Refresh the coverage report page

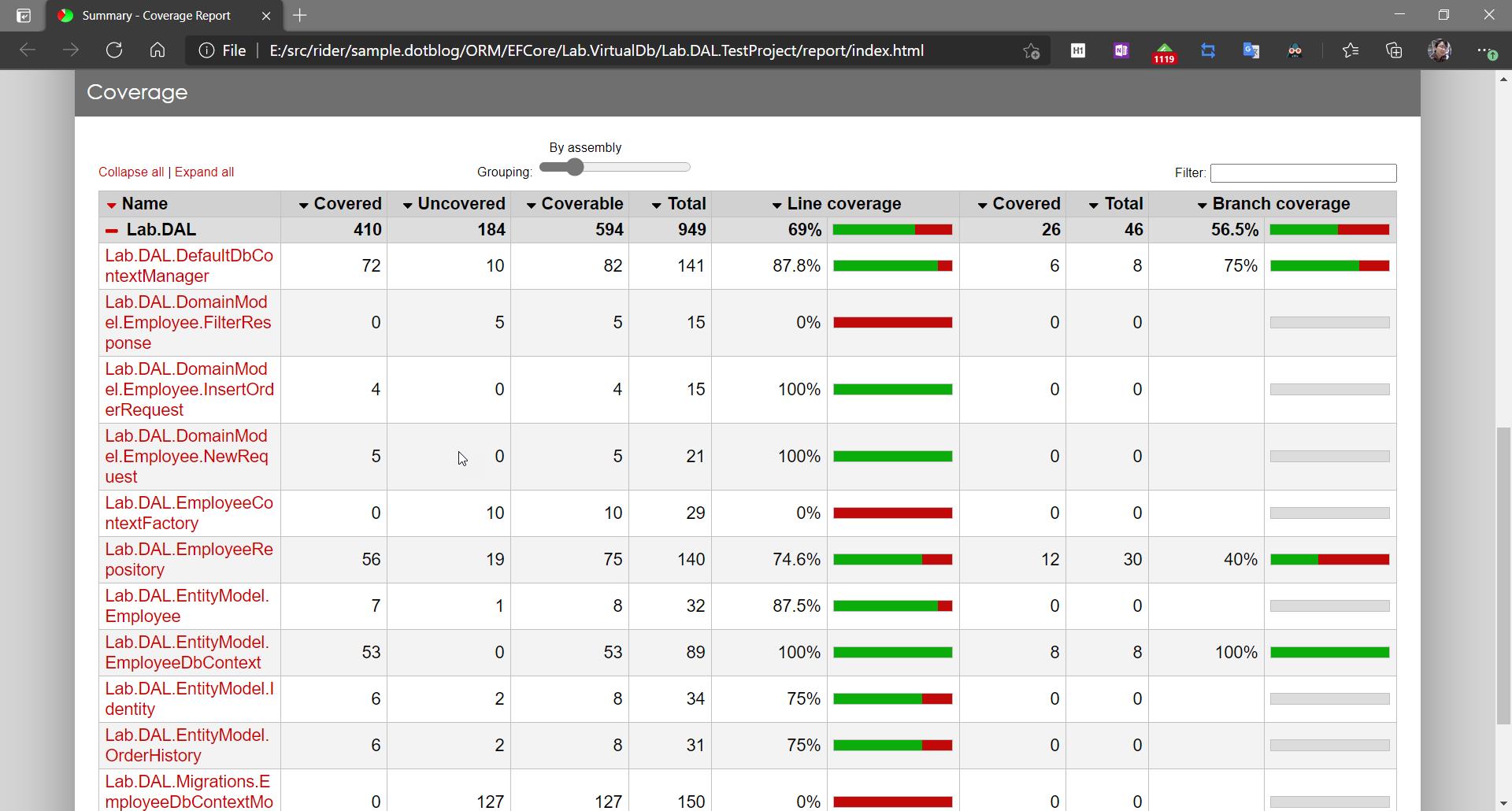(x=114, y=50)
